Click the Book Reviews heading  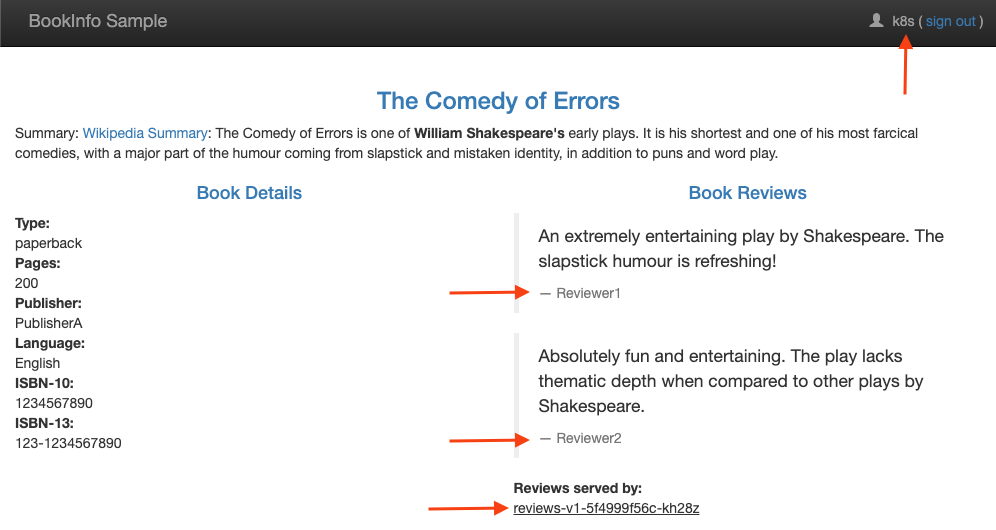[x=747, y=193]
